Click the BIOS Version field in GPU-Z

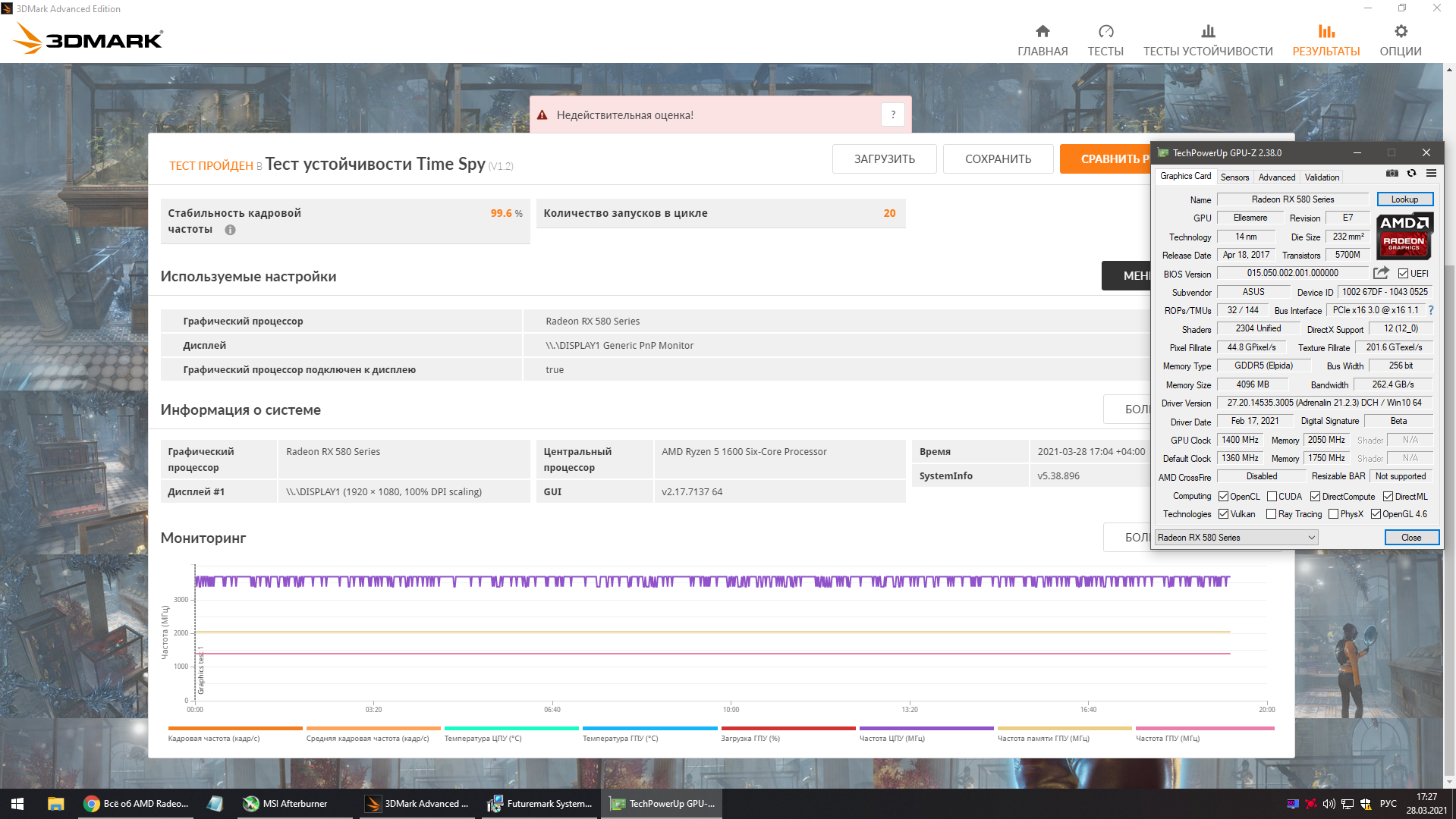pos(1293,274)
